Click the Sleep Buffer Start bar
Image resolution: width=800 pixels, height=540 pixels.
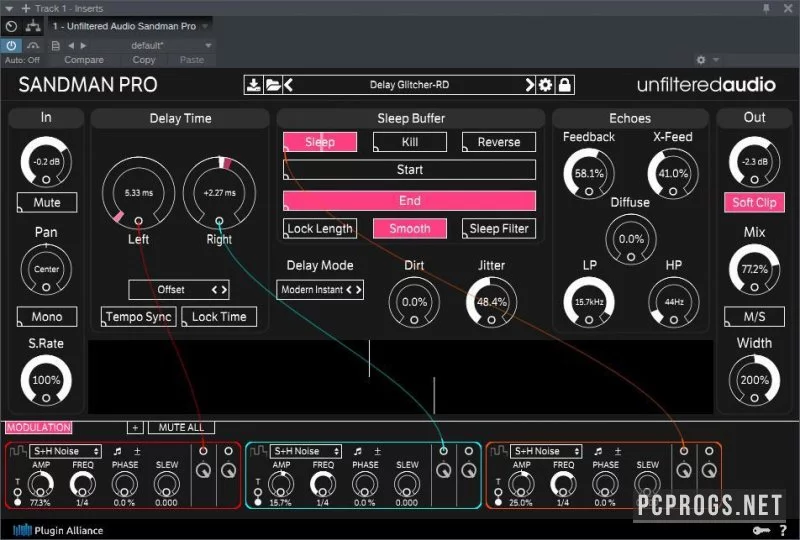click(410, 169)
